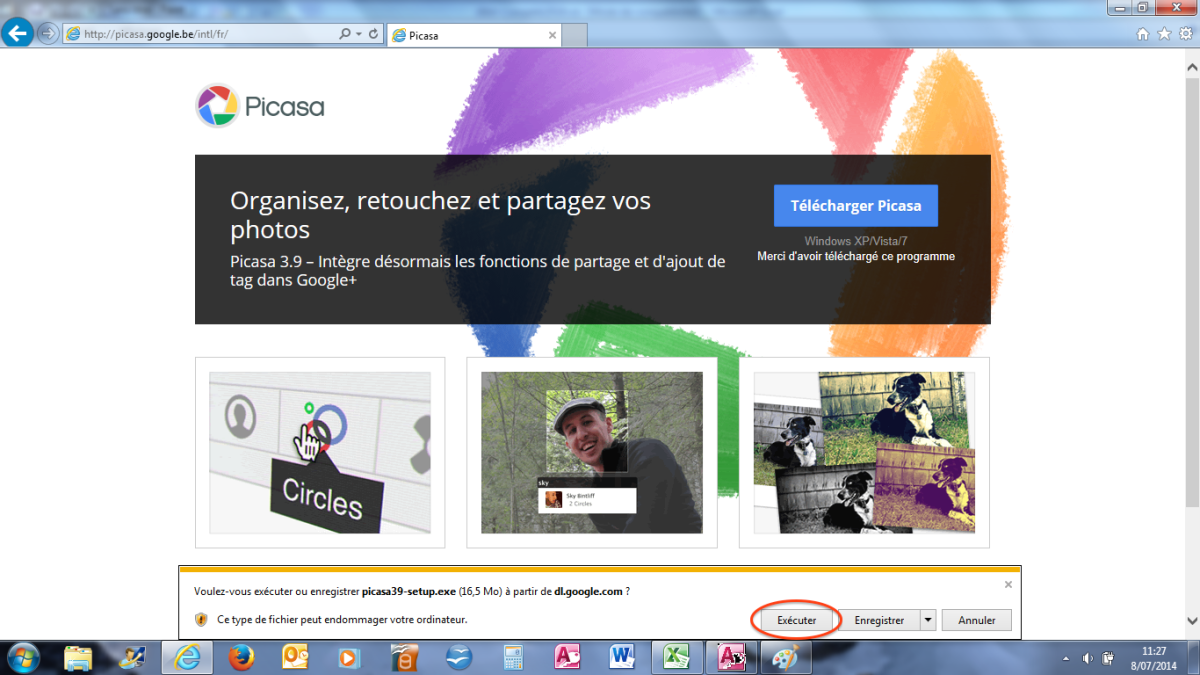This screenshot has height=675, width=1200.
Task: Open the orange book app taskbar icon
Action: coord(403,657)
